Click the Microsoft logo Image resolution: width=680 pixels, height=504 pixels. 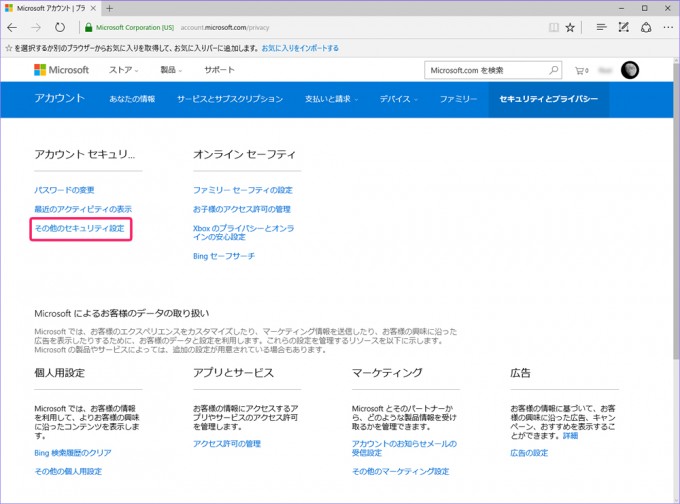62,70
